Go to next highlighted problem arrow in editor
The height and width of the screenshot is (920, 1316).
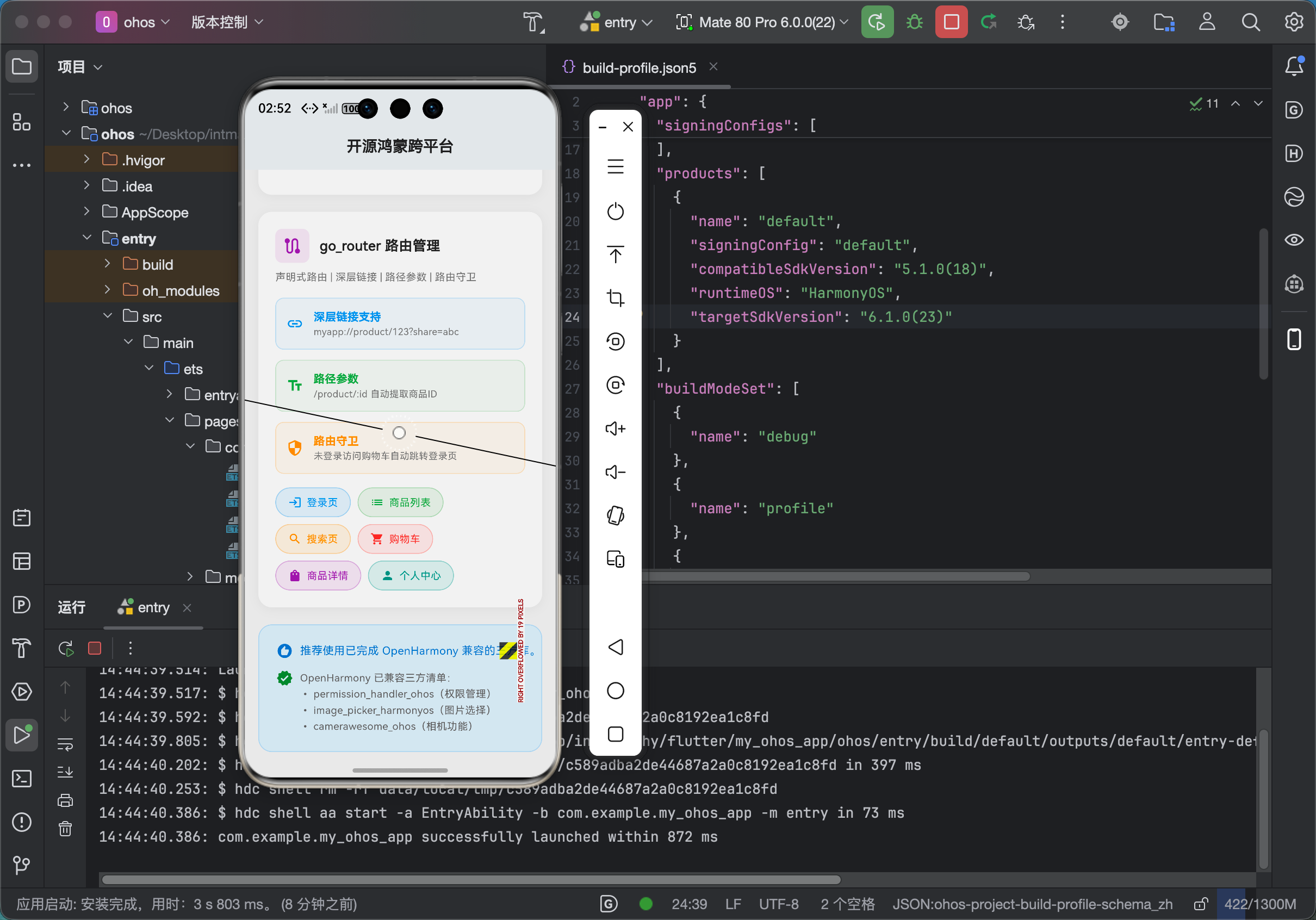coord(1257,104)
